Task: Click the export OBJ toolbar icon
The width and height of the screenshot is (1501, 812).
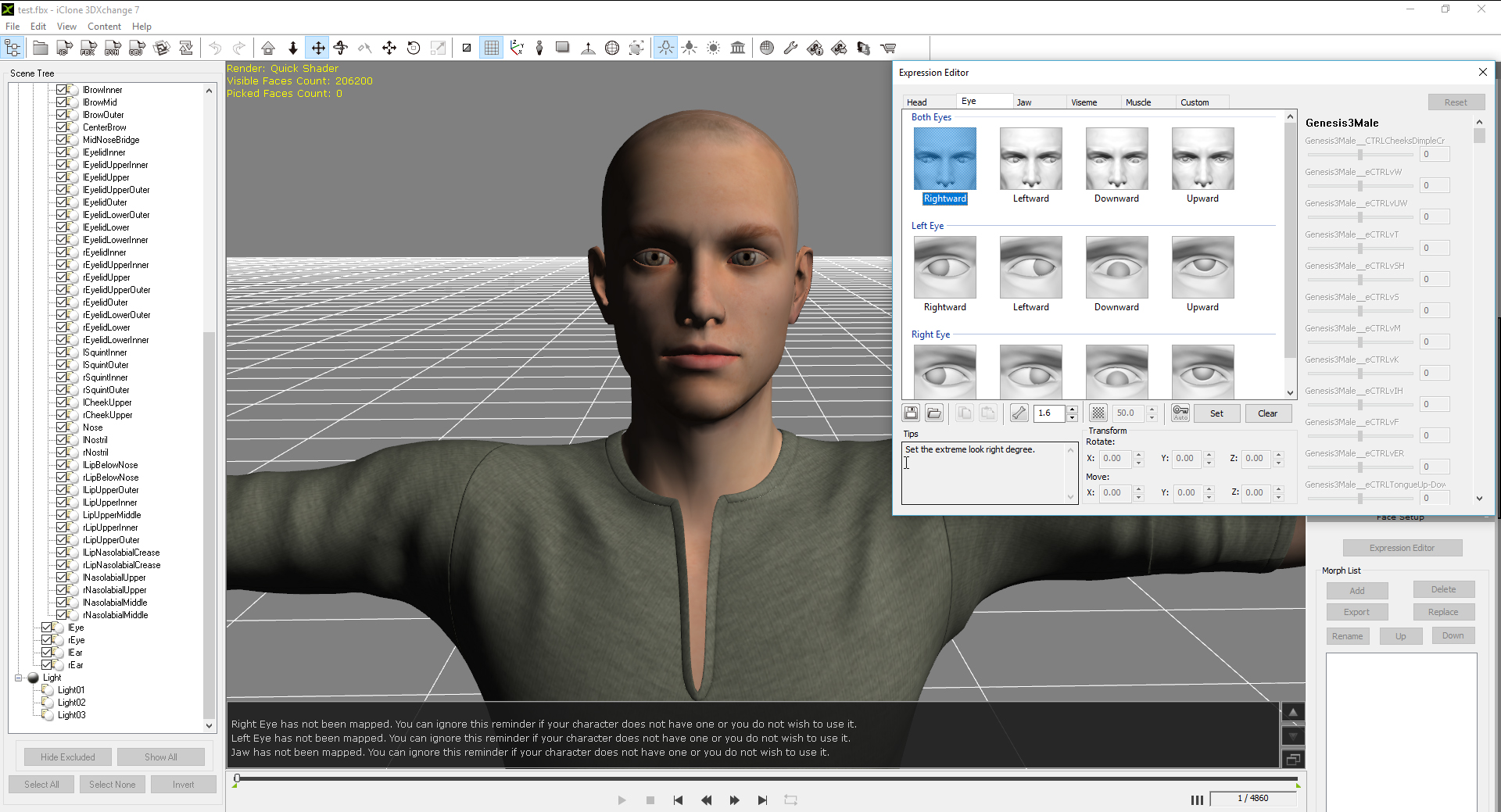Action: (x=137, y=48)
